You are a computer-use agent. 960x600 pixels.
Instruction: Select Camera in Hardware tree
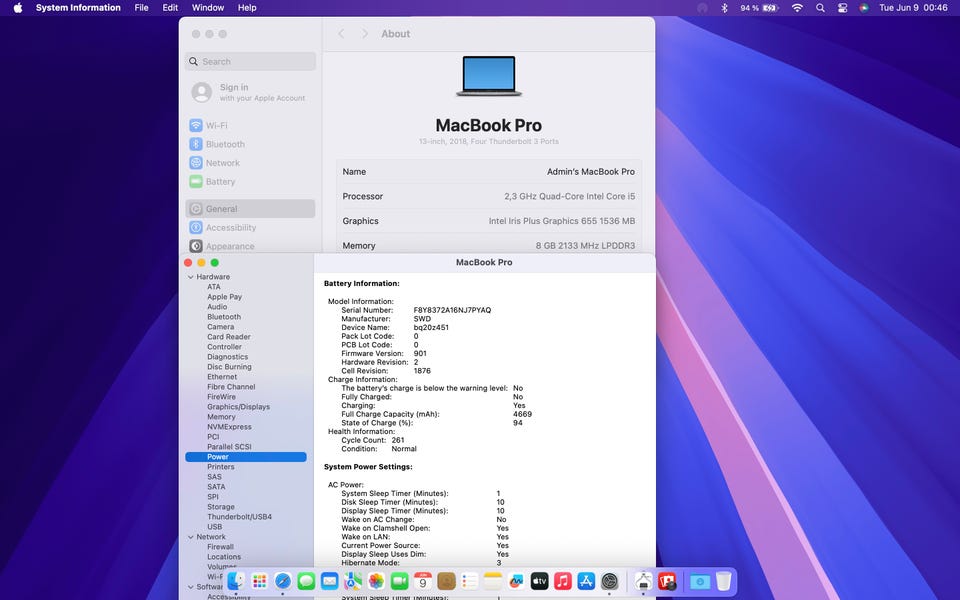click(x=220, y=327)
